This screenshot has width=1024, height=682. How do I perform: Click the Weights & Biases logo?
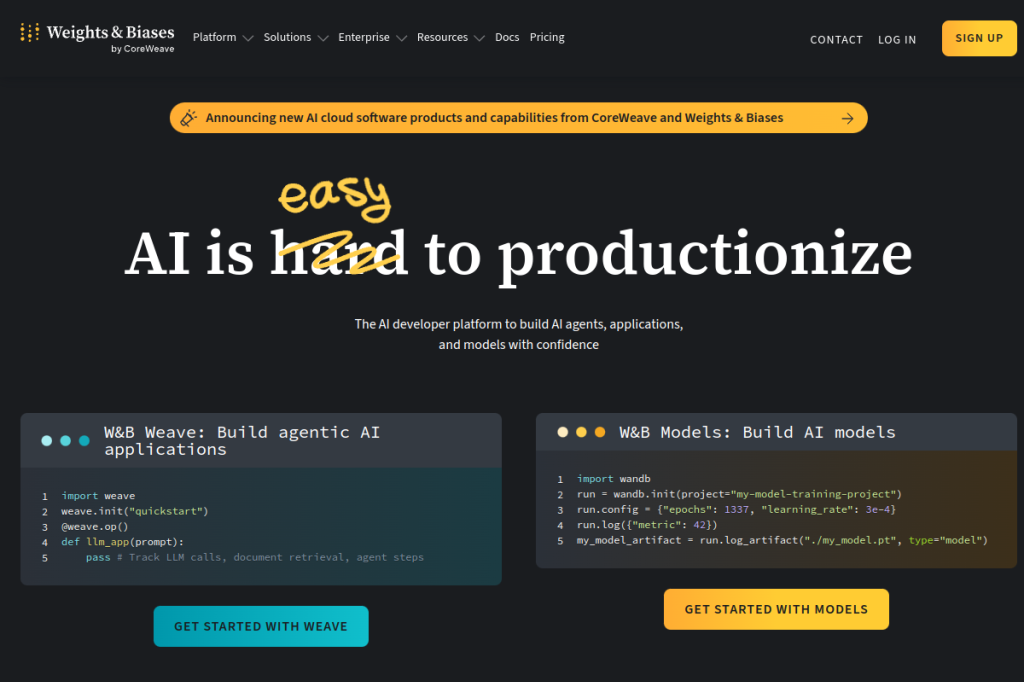click(97, 37)
